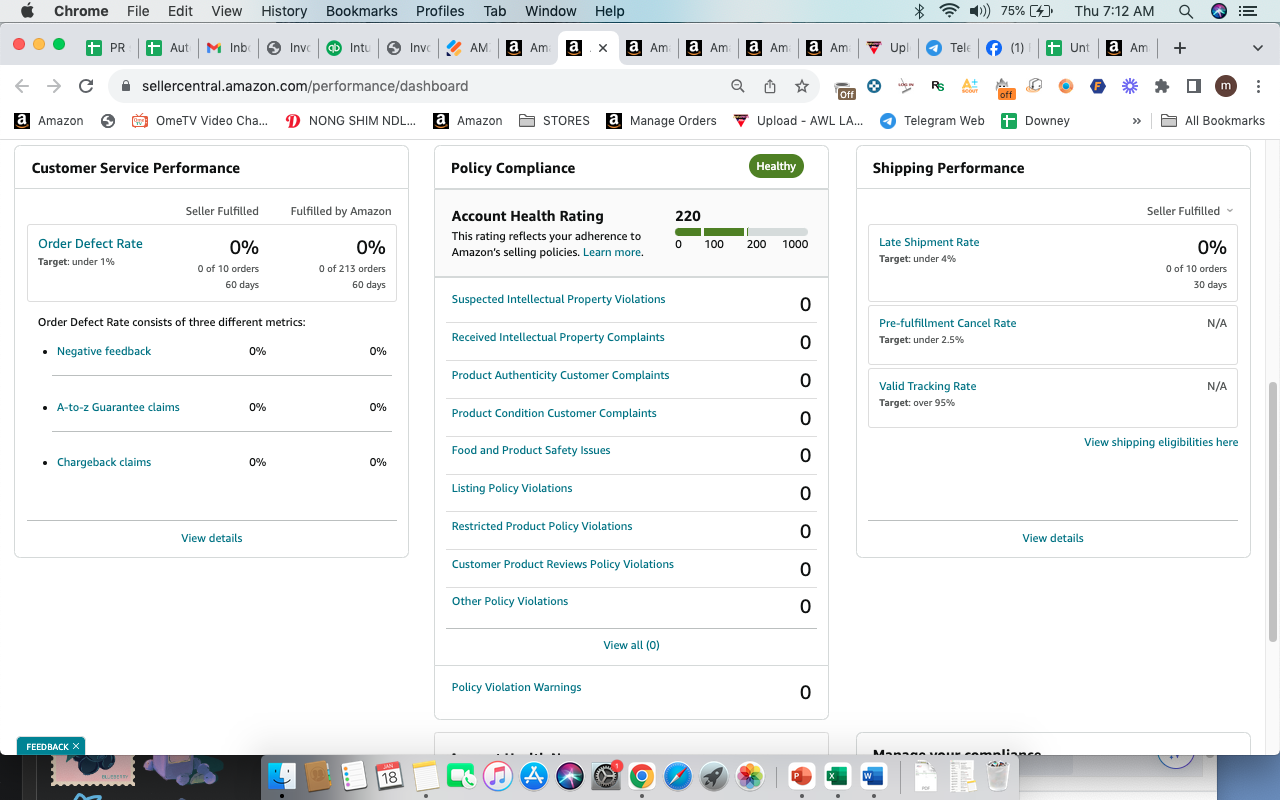Click View details under Customer Service Performance
This screenshot has height=800, width=1280.
point(212,538)
